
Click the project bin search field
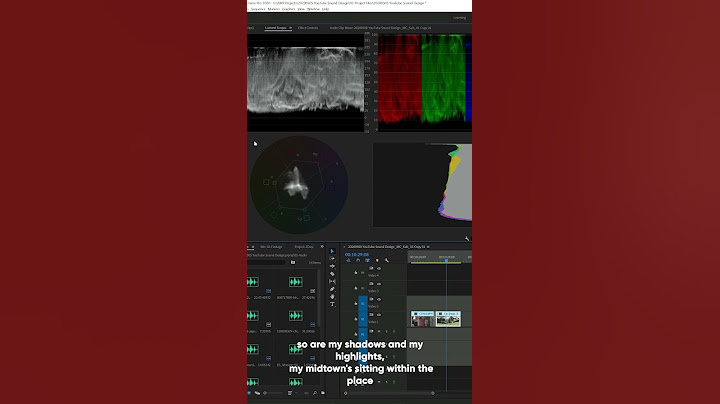click(x=267, y=263)
